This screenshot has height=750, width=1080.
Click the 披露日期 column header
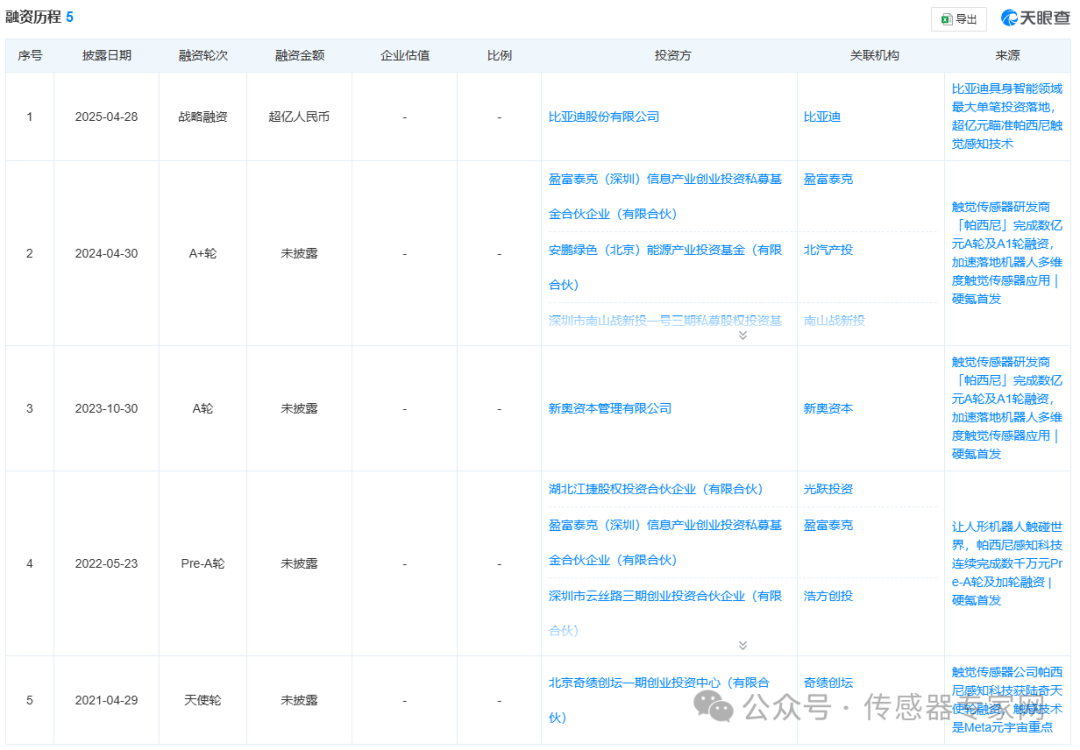[107, 56]
